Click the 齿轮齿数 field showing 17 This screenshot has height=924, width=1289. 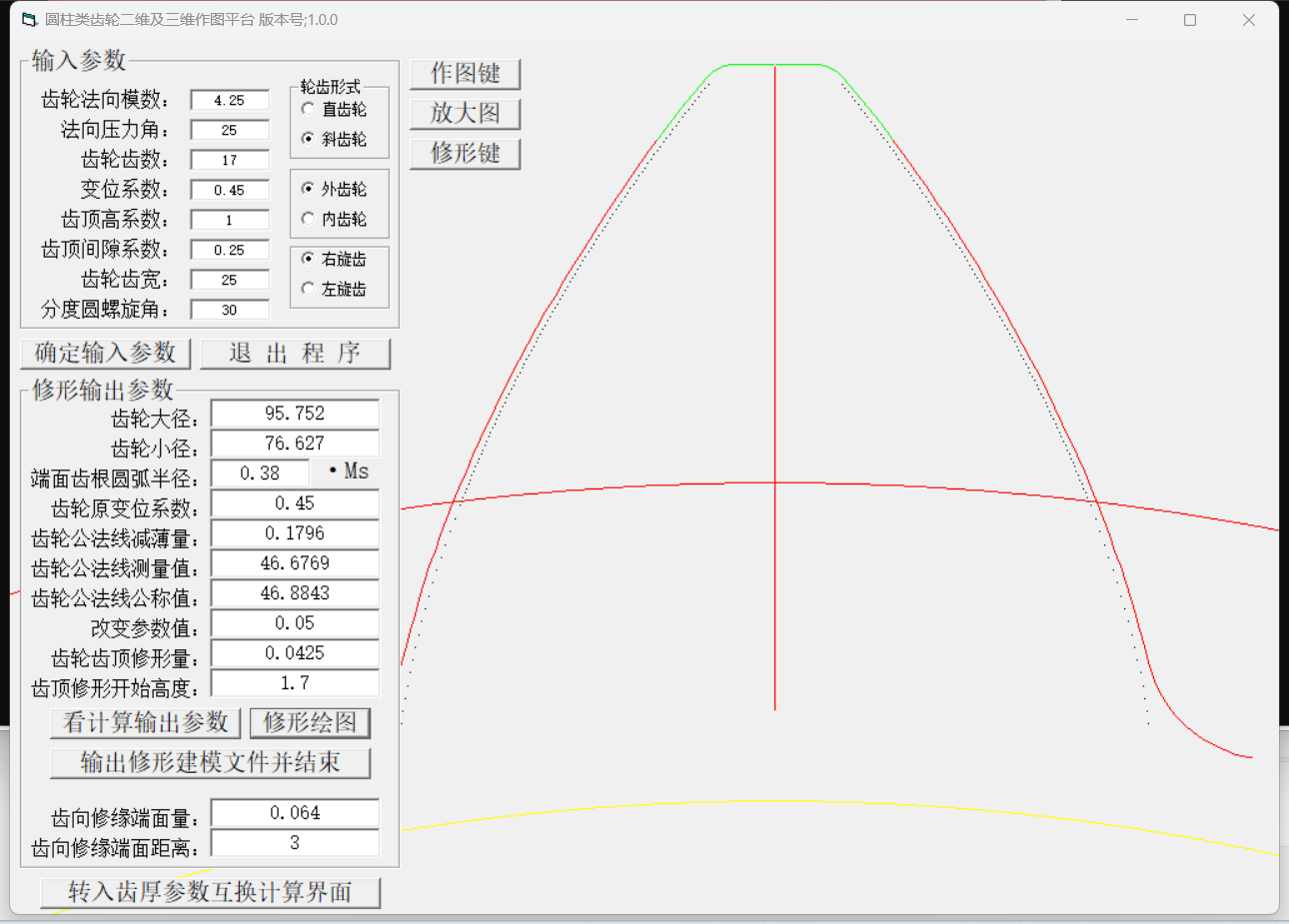(230, 160)
